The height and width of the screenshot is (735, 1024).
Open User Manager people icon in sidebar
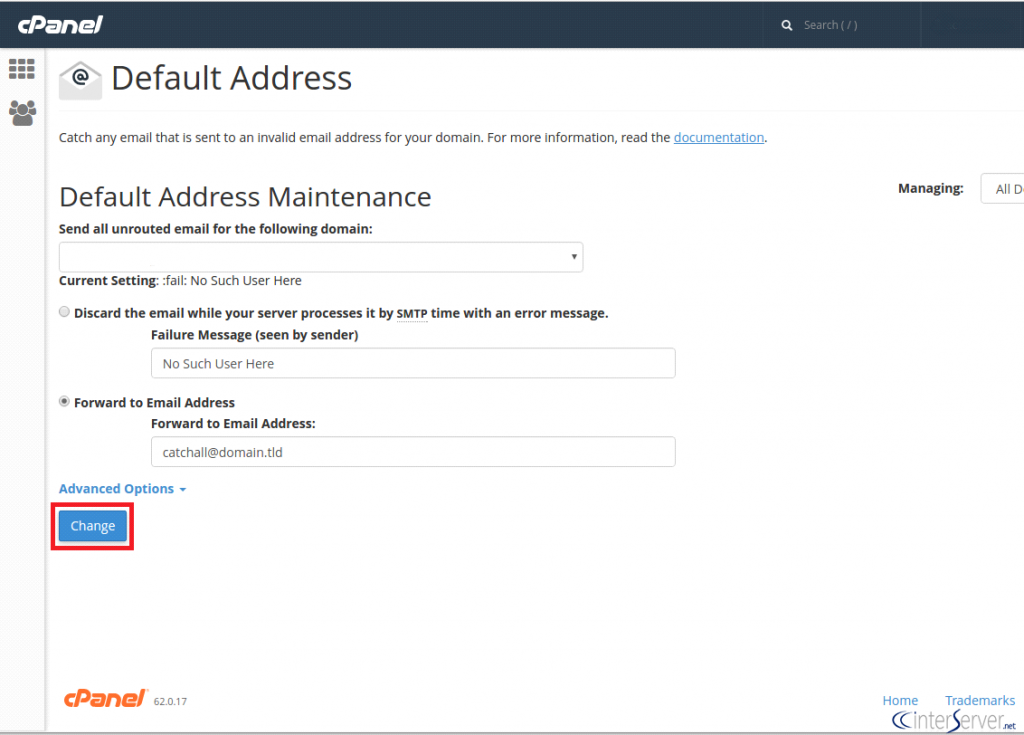coord(21,112)
